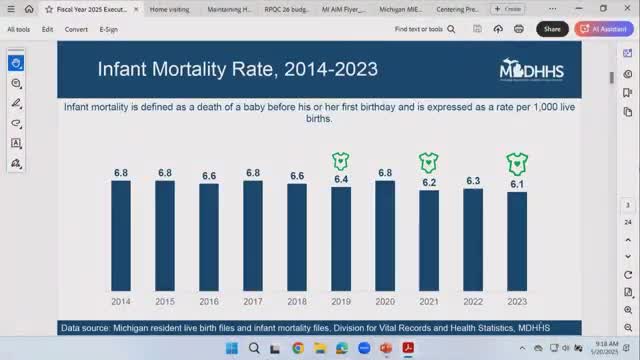This screenshot has width=640, height=360.
Task: Switch to the Home visiting tab
Action: tap(169, 9)
